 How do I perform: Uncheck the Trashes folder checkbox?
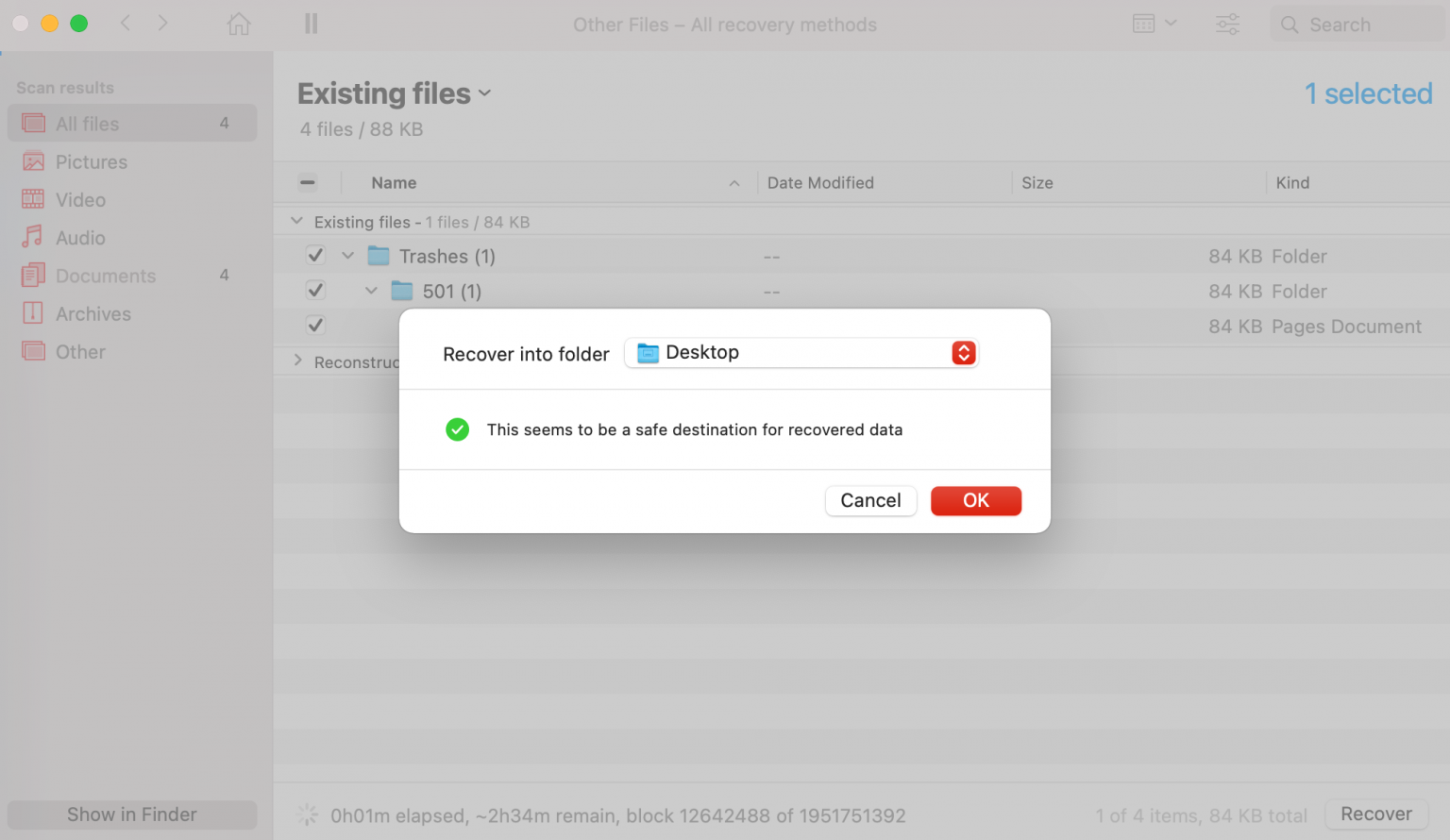tap(315, 255)
